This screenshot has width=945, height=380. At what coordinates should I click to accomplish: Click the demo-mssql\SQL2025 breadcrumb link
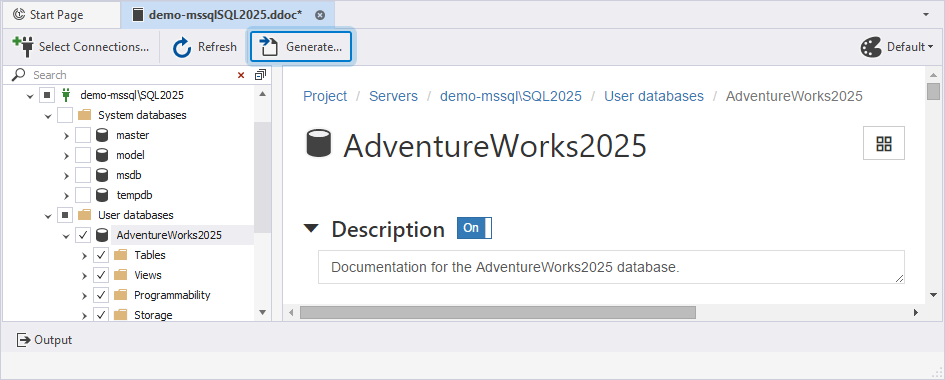[510, 96]
